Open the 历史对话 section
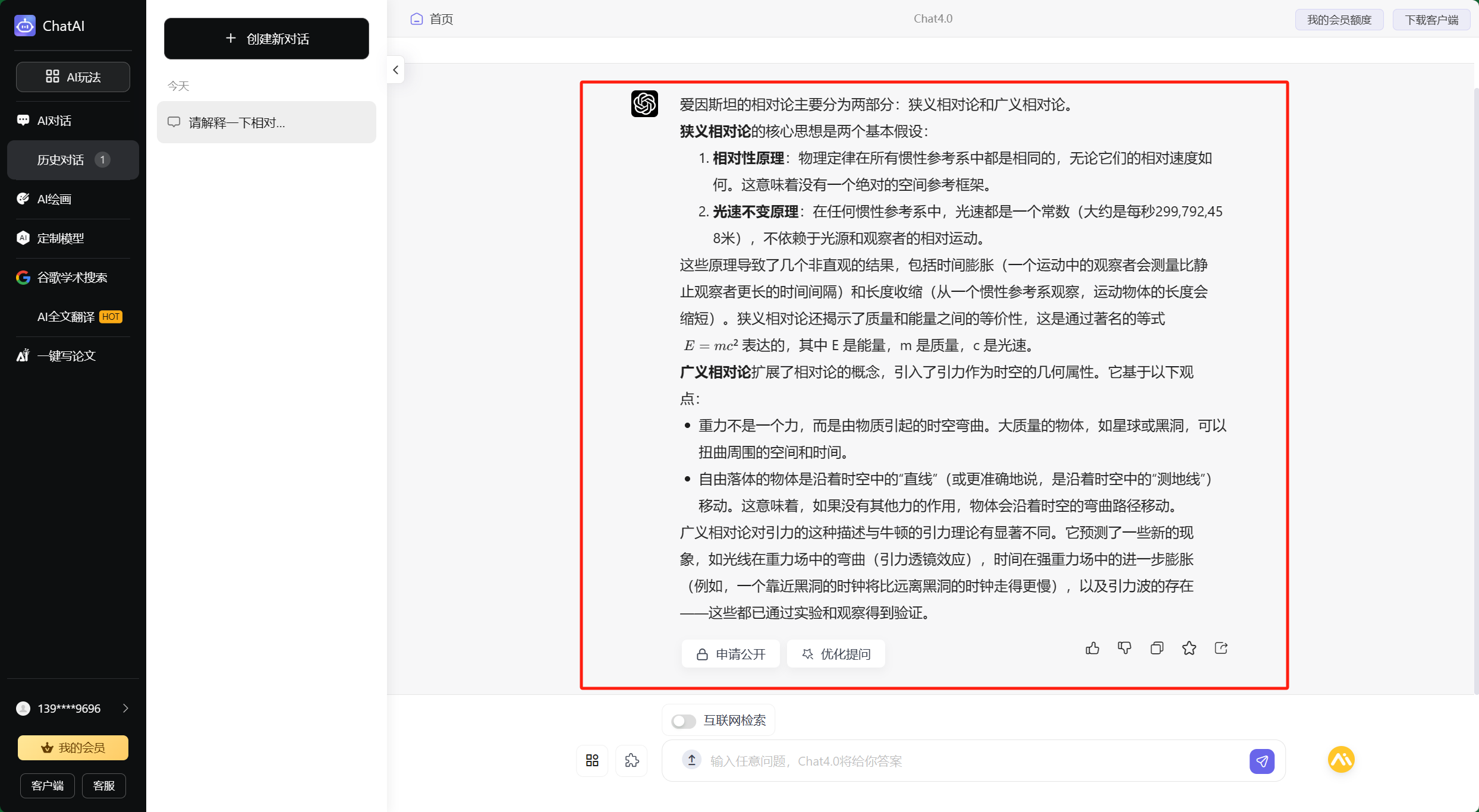Screen dimensions: 1479x812 tap(60, 159)
